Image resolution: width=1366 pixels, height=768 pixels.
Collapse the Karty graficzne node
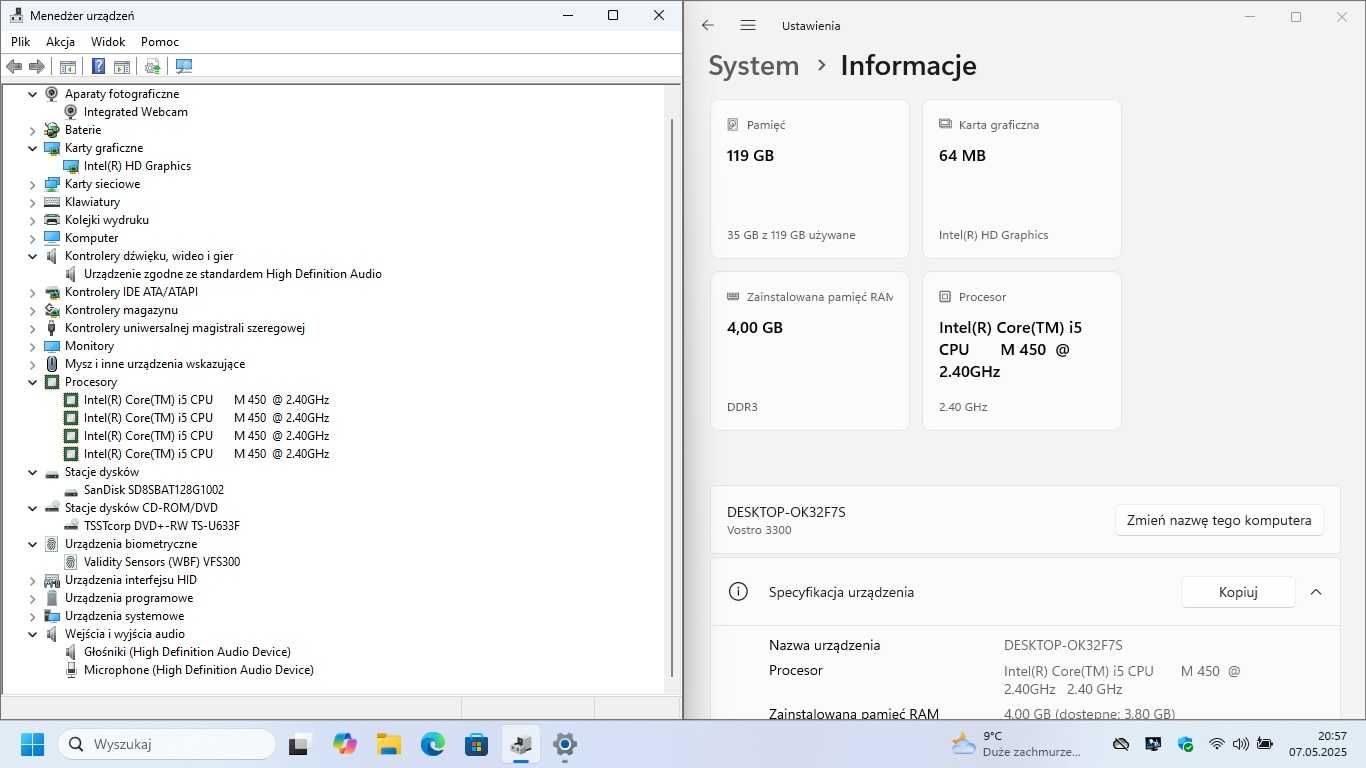[x=32, y=148]
